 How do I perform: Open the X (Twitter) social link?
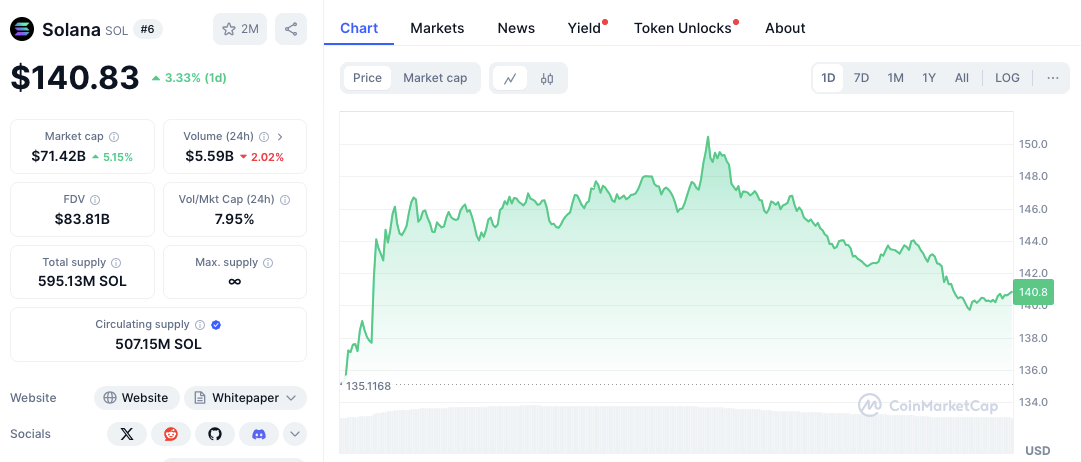(x=127, y=434)
